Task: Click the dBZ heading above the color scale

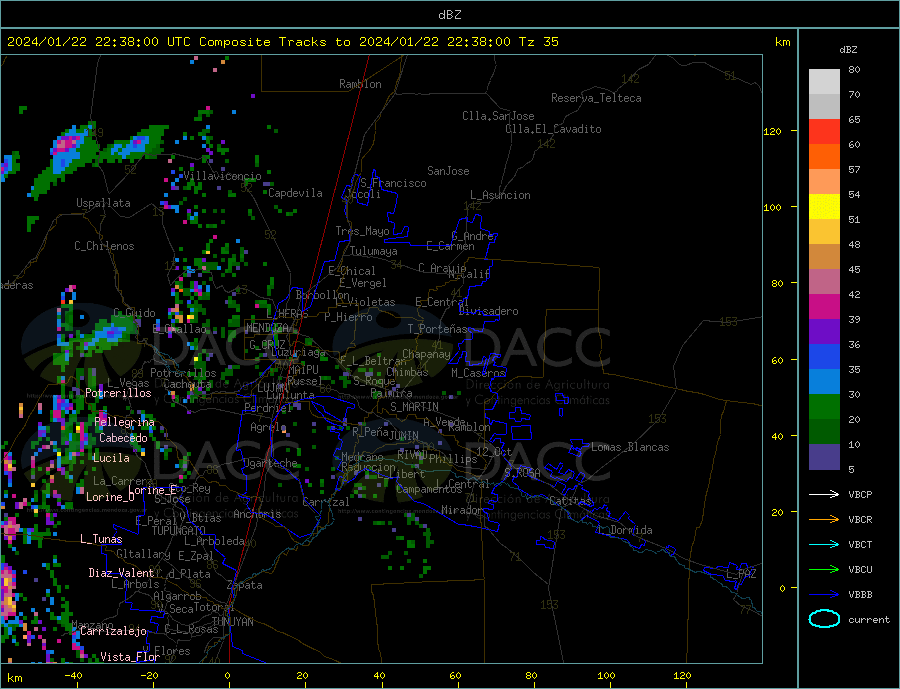Action: point(848,50)
